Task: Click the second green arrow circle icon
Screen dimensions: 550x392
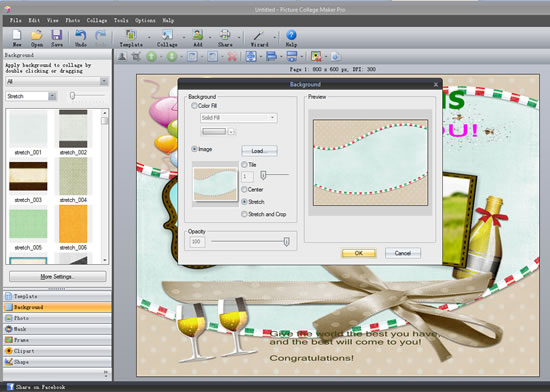Action: [x=172, y=56]
